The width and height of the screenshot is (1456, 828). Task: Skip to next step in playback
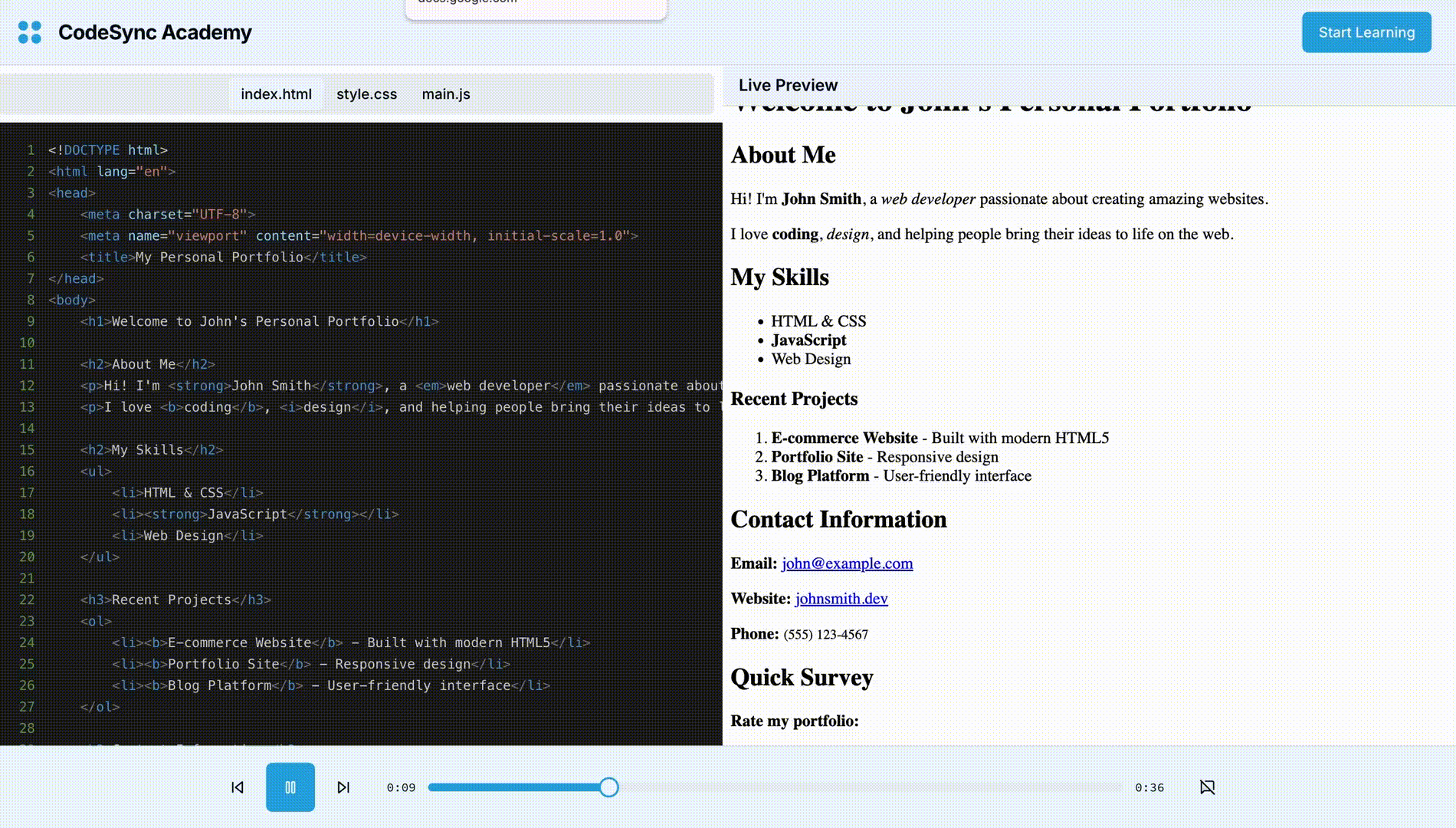343,787
